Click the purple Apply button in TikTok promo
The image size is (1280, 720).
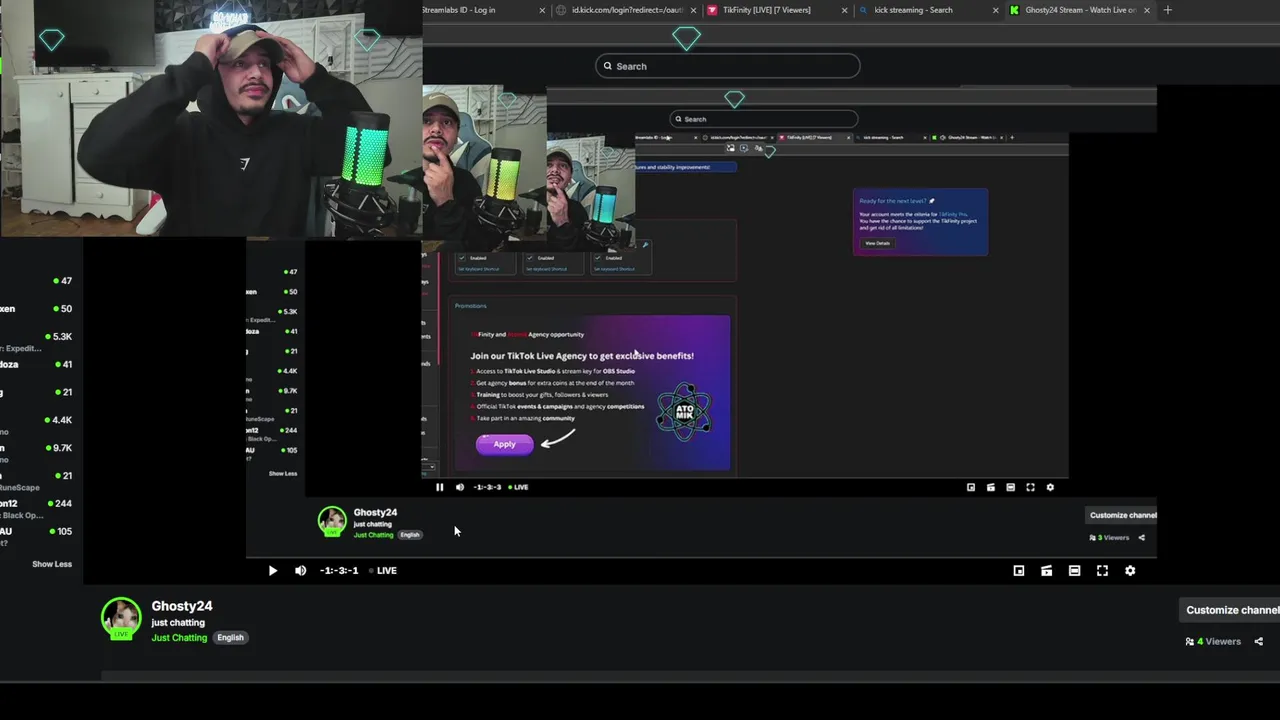(x=505, y=444)
